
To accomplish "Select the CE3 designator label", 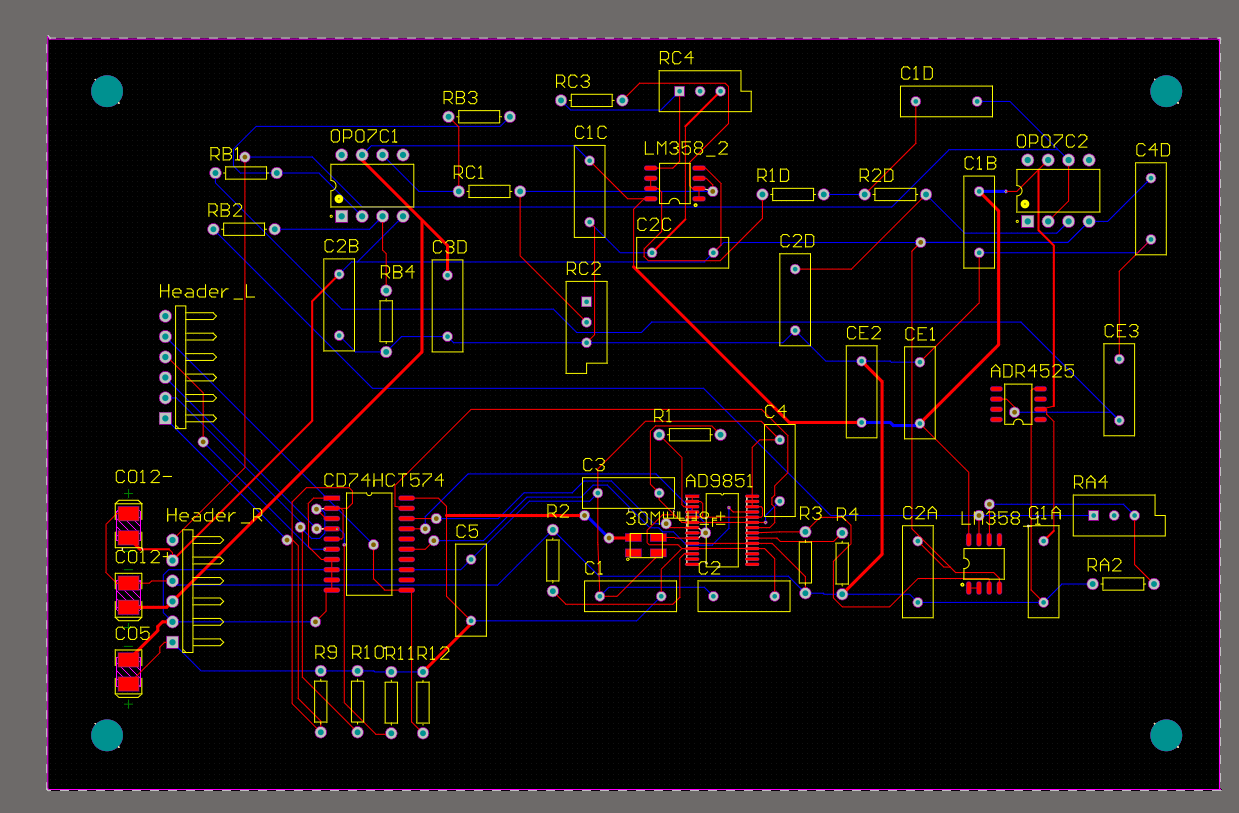I will tap(1121, 331).
